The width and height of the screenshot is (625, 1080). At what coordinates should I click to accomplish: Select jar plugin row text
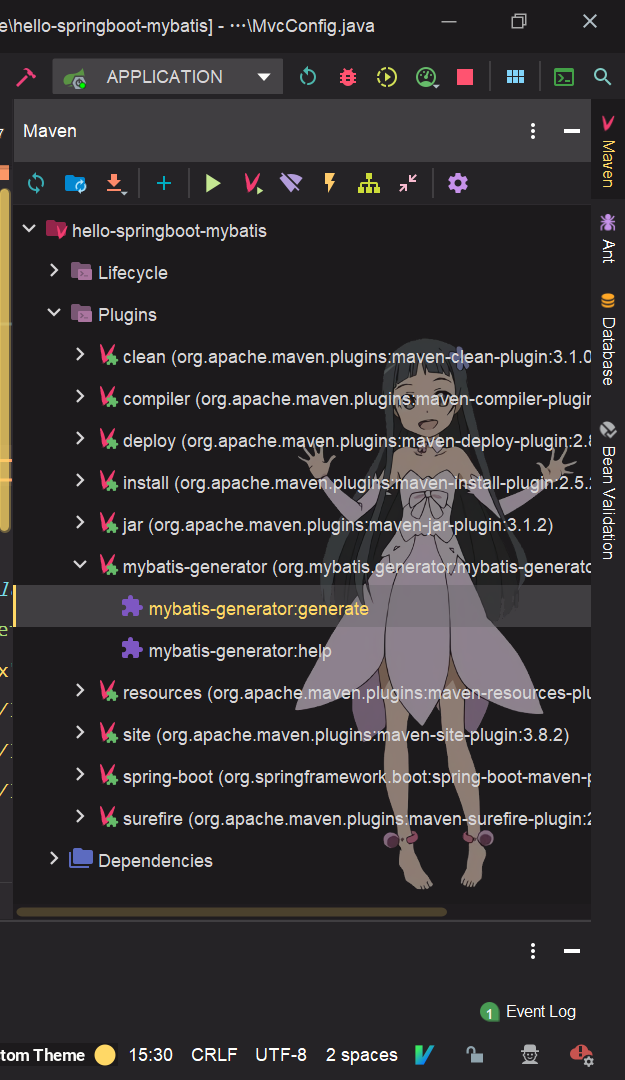[x=338, y=525]
